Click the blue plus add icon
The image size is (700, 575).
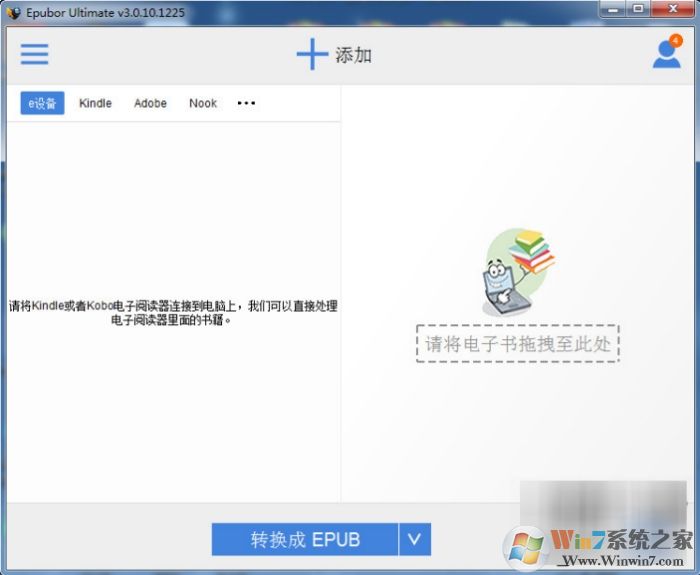pyautogui.click(x=312, y=54)
